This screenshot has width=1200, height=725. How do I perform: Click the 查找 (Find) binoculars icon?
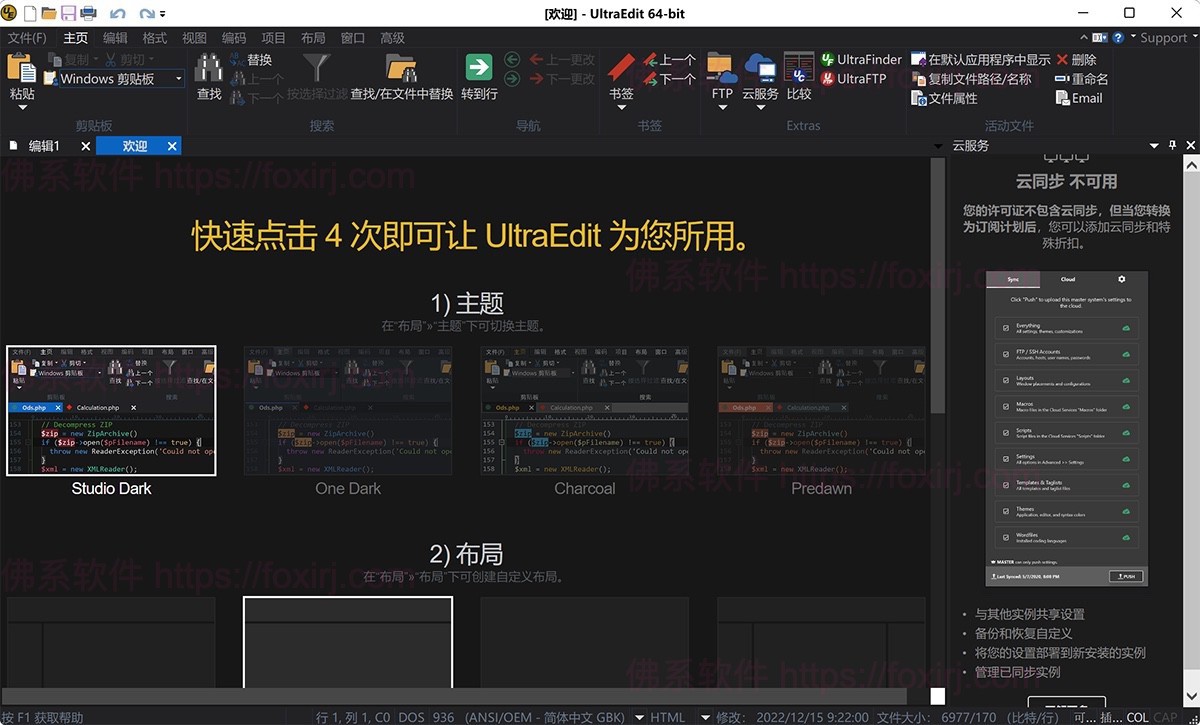click(x=207, y=65)
